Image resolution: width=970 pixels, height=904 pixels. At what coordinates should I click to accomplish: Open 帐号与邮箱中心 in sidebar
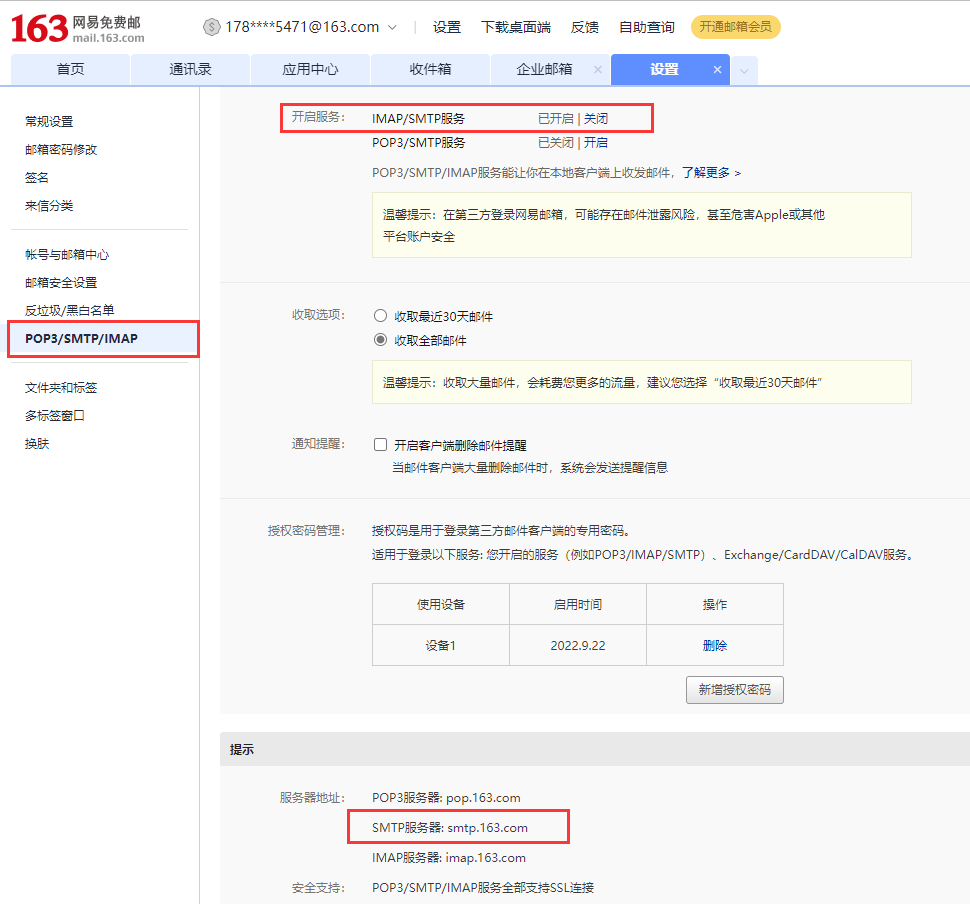coord(67,254)
